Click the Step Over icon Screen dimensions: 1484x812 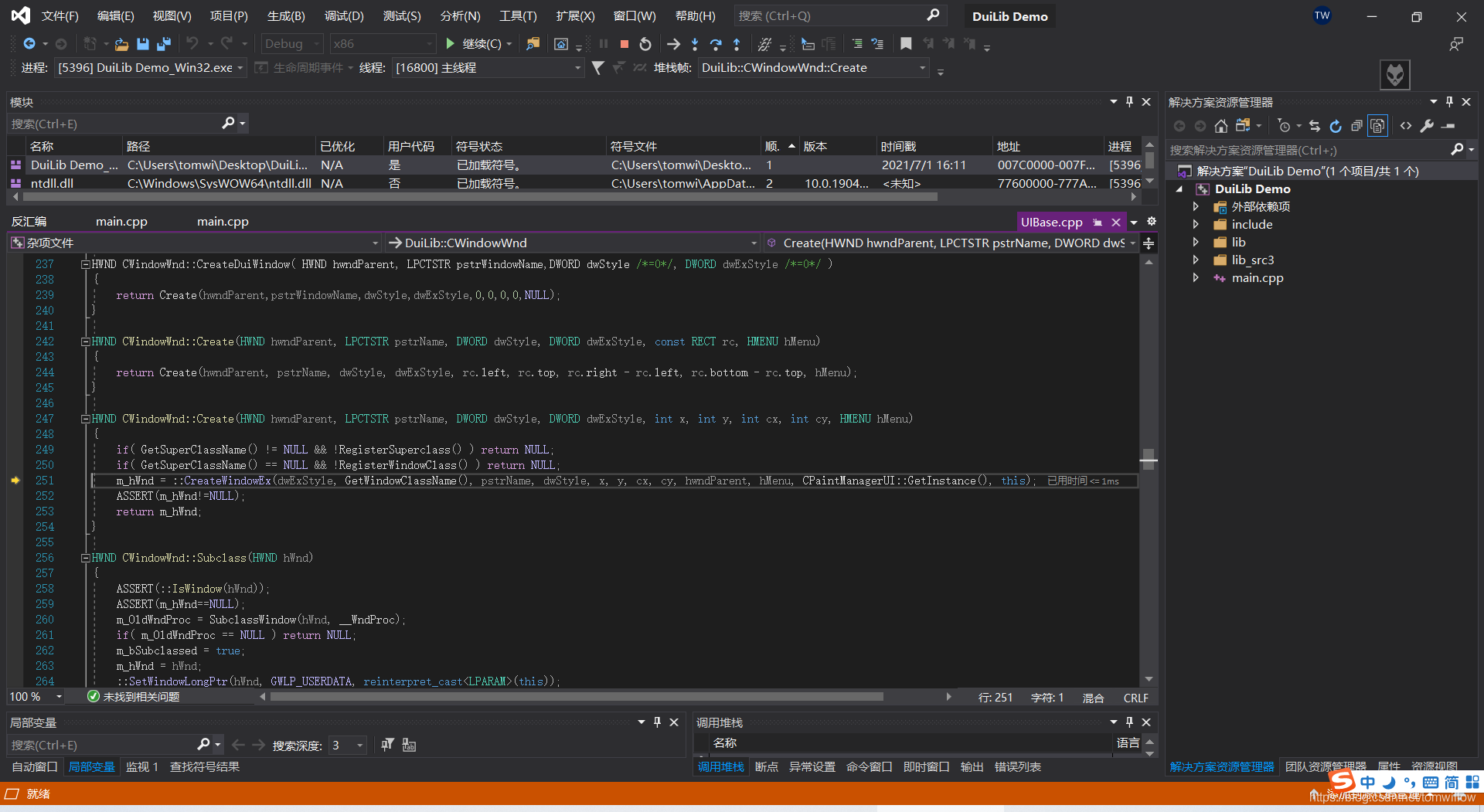716,44
